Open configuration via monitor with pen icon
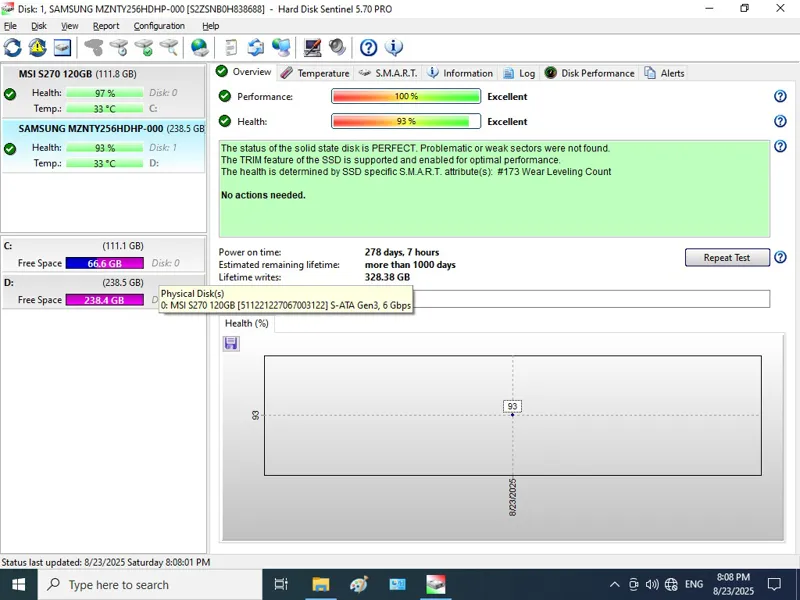800x600 pixels. click(312, 47)
